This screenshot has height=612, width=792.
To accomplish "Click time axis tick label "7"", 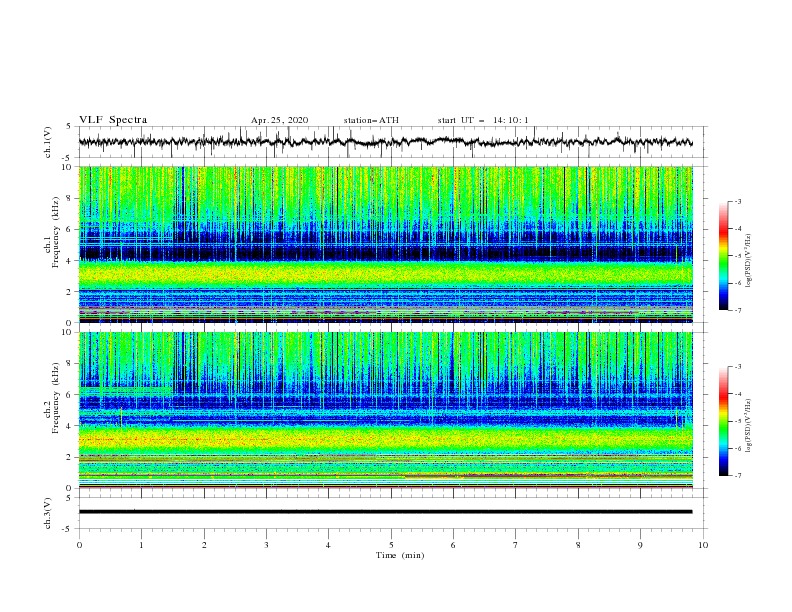I will [516, 545].
